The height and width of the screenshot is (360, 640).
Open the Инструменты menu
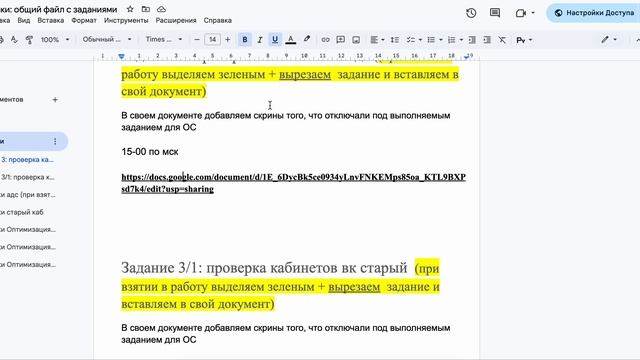coord(126,20)
